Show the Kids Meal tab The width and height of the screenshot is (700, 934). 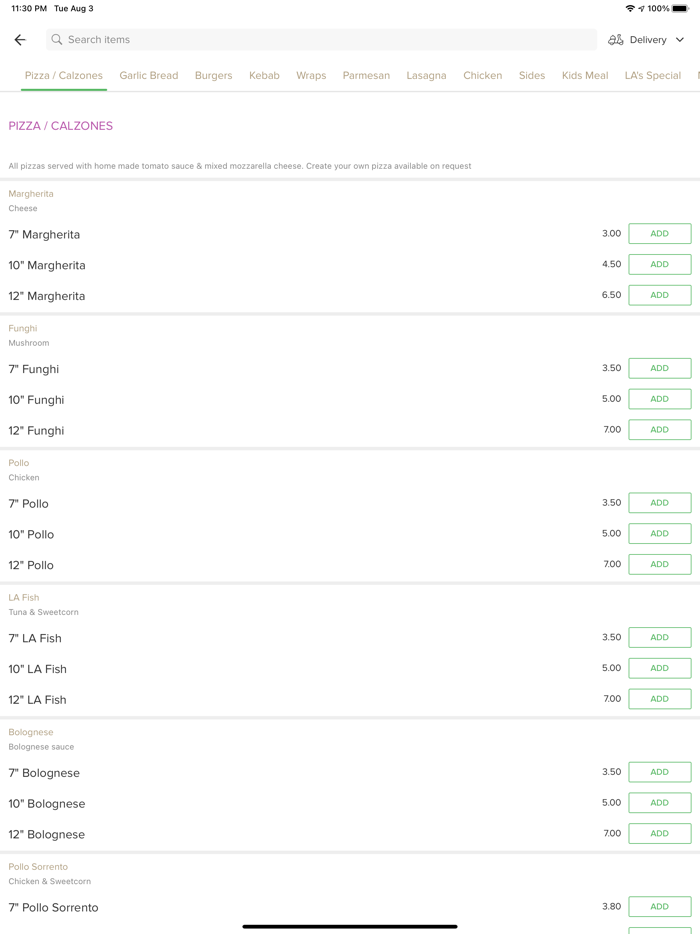(585, 76)
